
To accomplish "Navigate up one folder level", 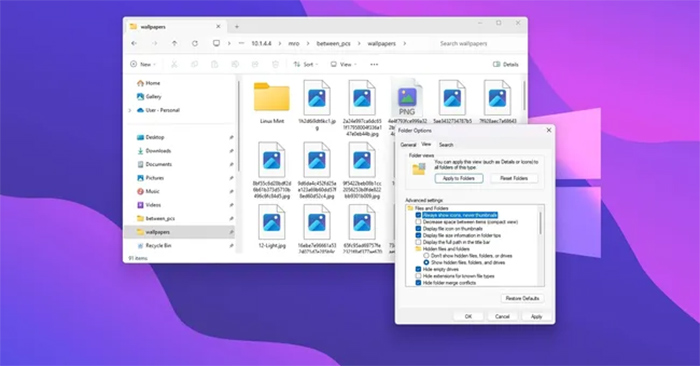I will (x=175, y=43).
